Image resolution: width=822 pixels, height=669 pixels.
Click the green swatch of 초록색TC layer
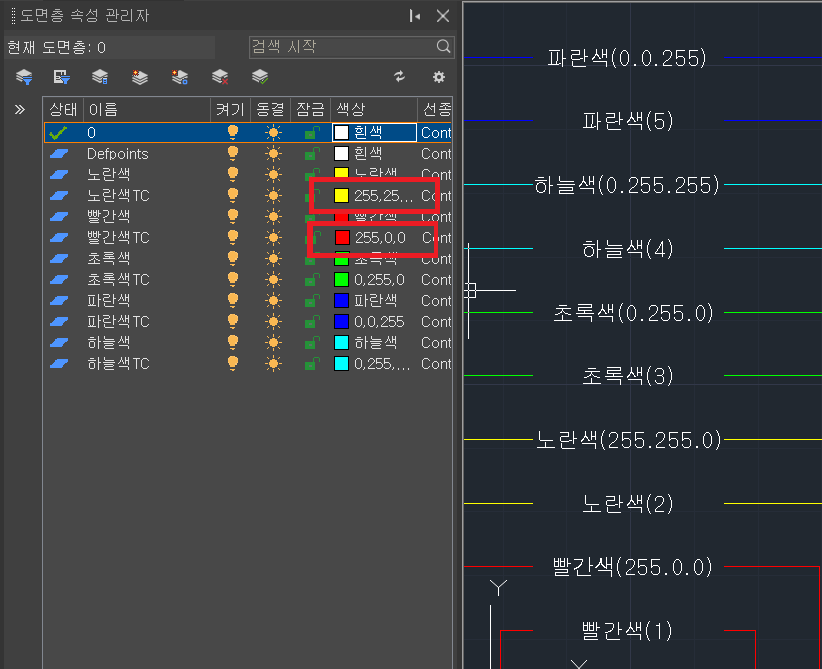click(341, 279)
